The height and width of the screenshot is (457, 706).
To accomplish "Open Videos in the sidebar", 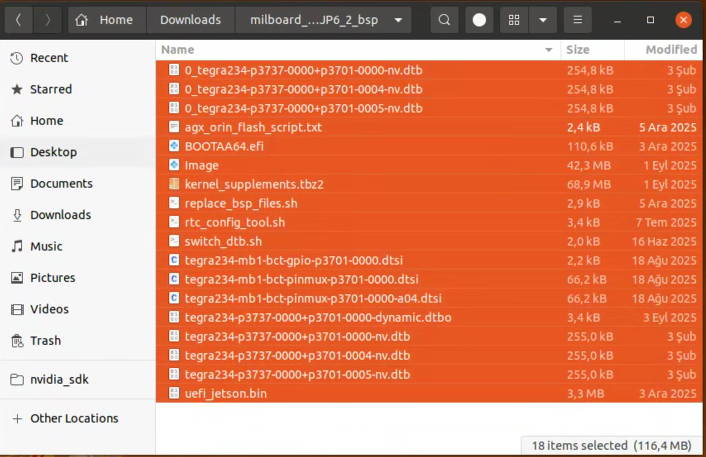I will pos(77,309).
